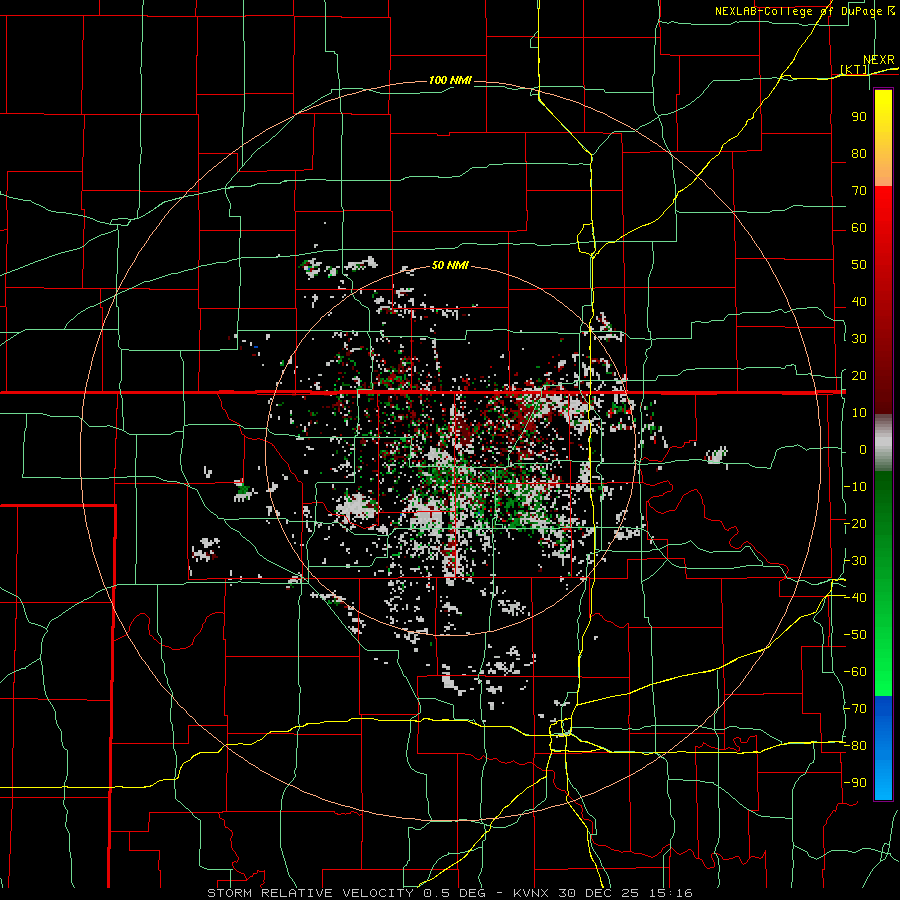Click the 20 value on velocity scale

859,375
